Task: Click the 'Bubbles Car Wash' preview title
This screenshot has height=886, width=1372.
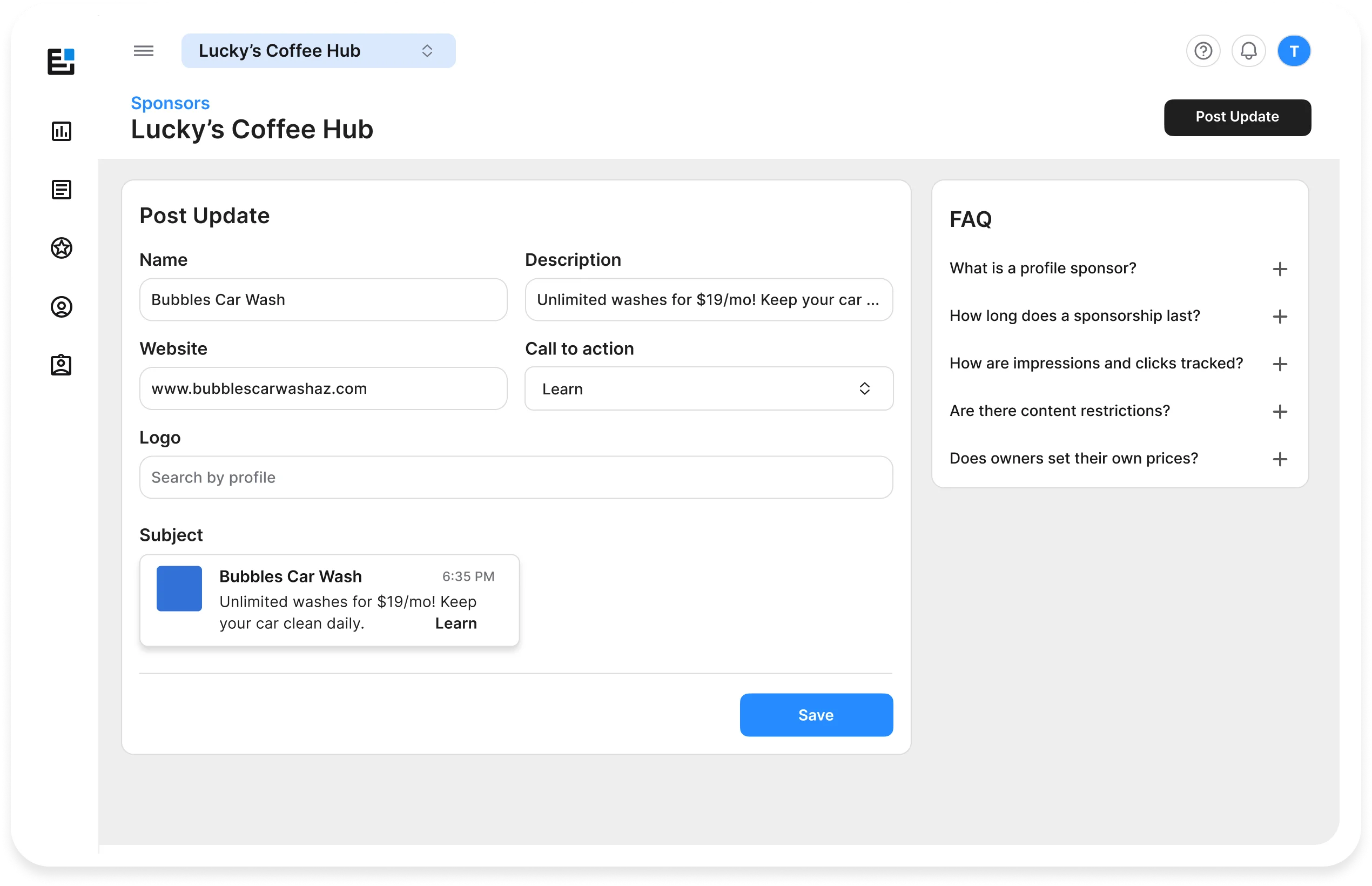Action: [291, 576]
